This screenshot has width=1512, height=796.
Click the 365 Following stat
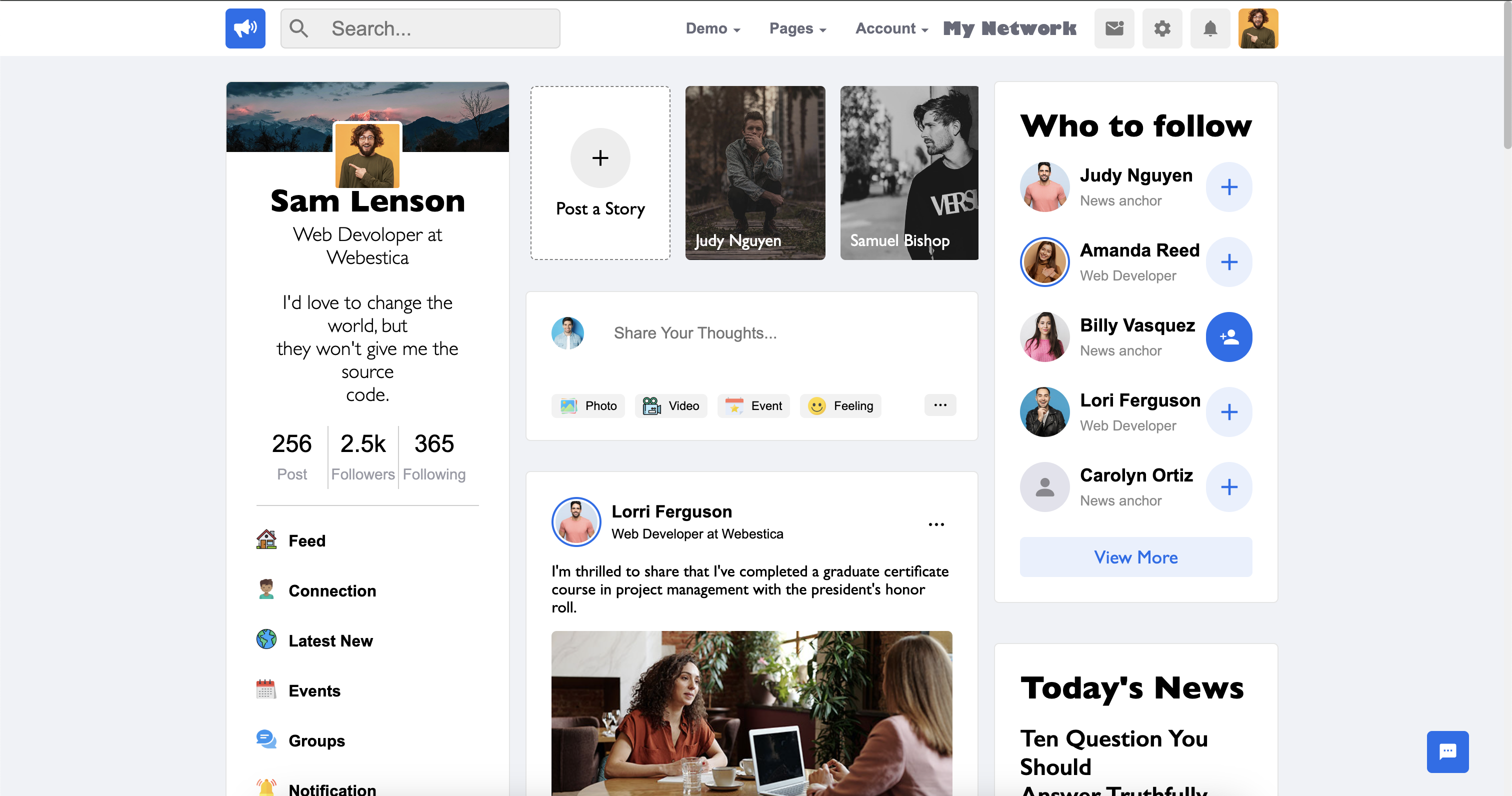point(434,456)
